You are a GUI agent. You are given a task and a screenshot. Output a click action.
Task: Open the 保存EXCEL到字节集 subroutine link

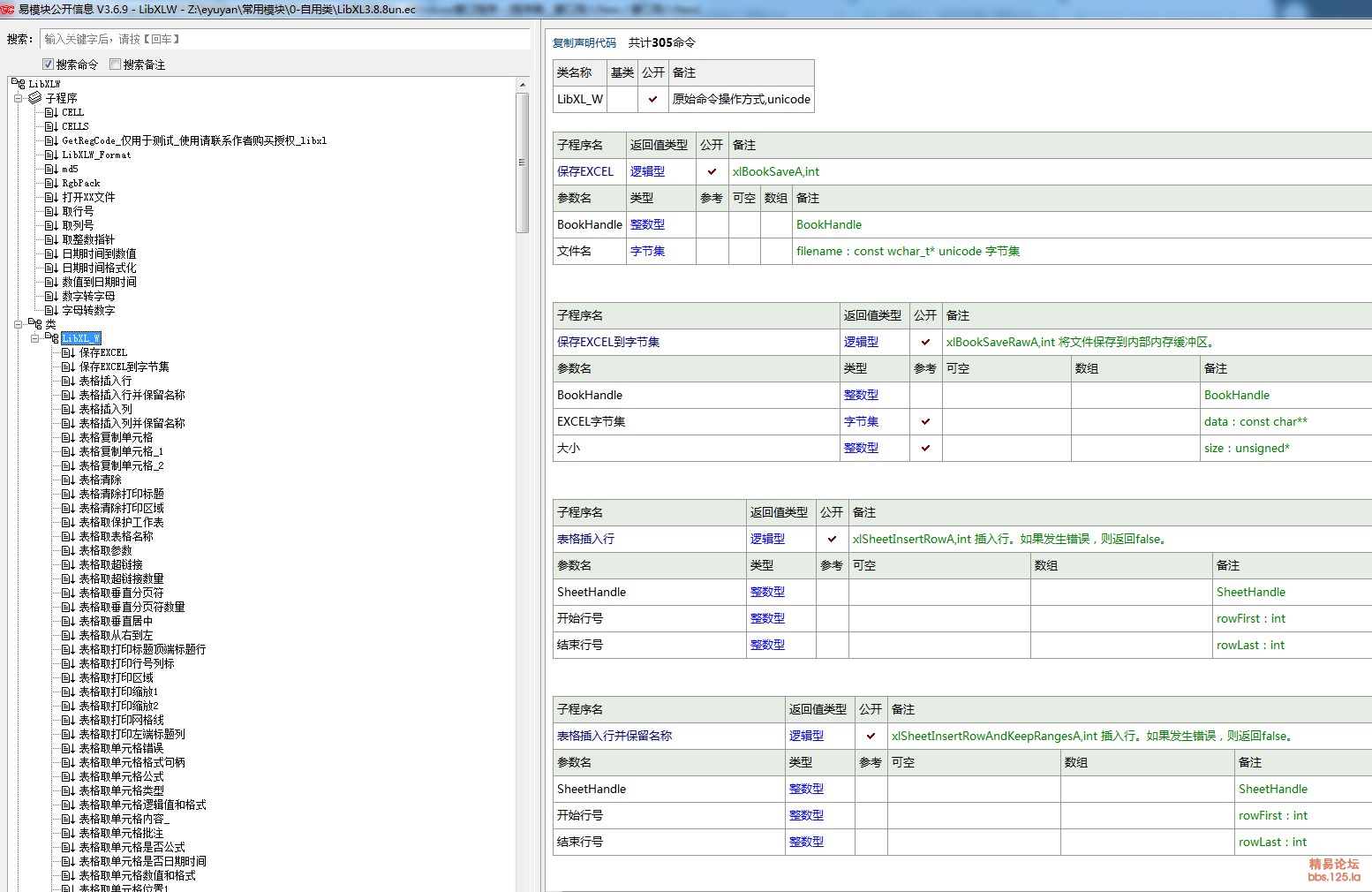tap(608, 342)
